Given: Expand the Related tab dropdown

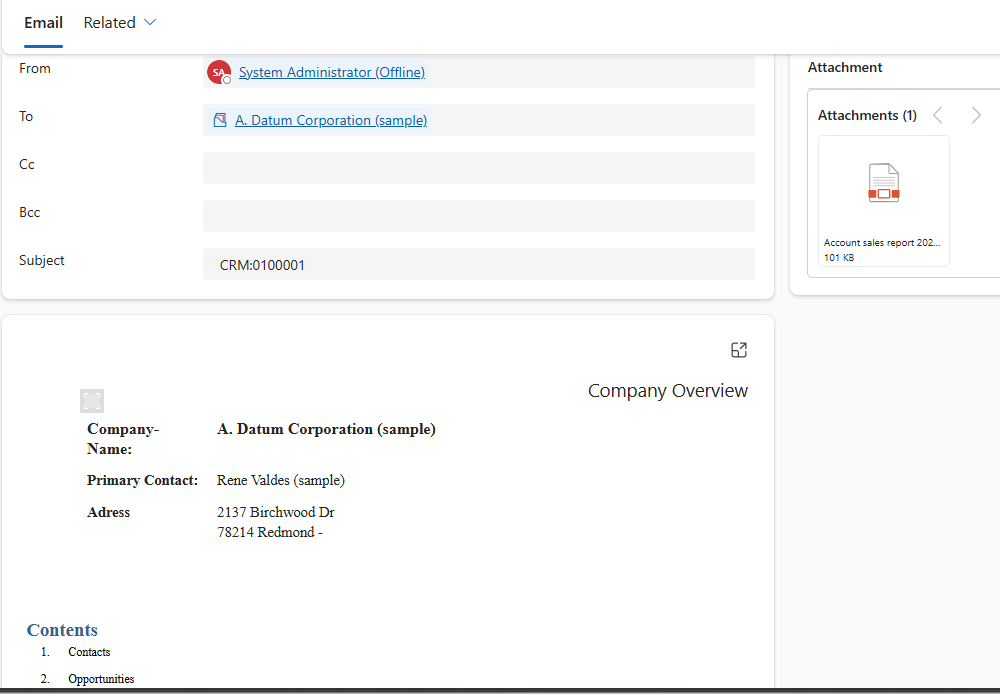Looking at the screenshot, I should tap(120, 23).
